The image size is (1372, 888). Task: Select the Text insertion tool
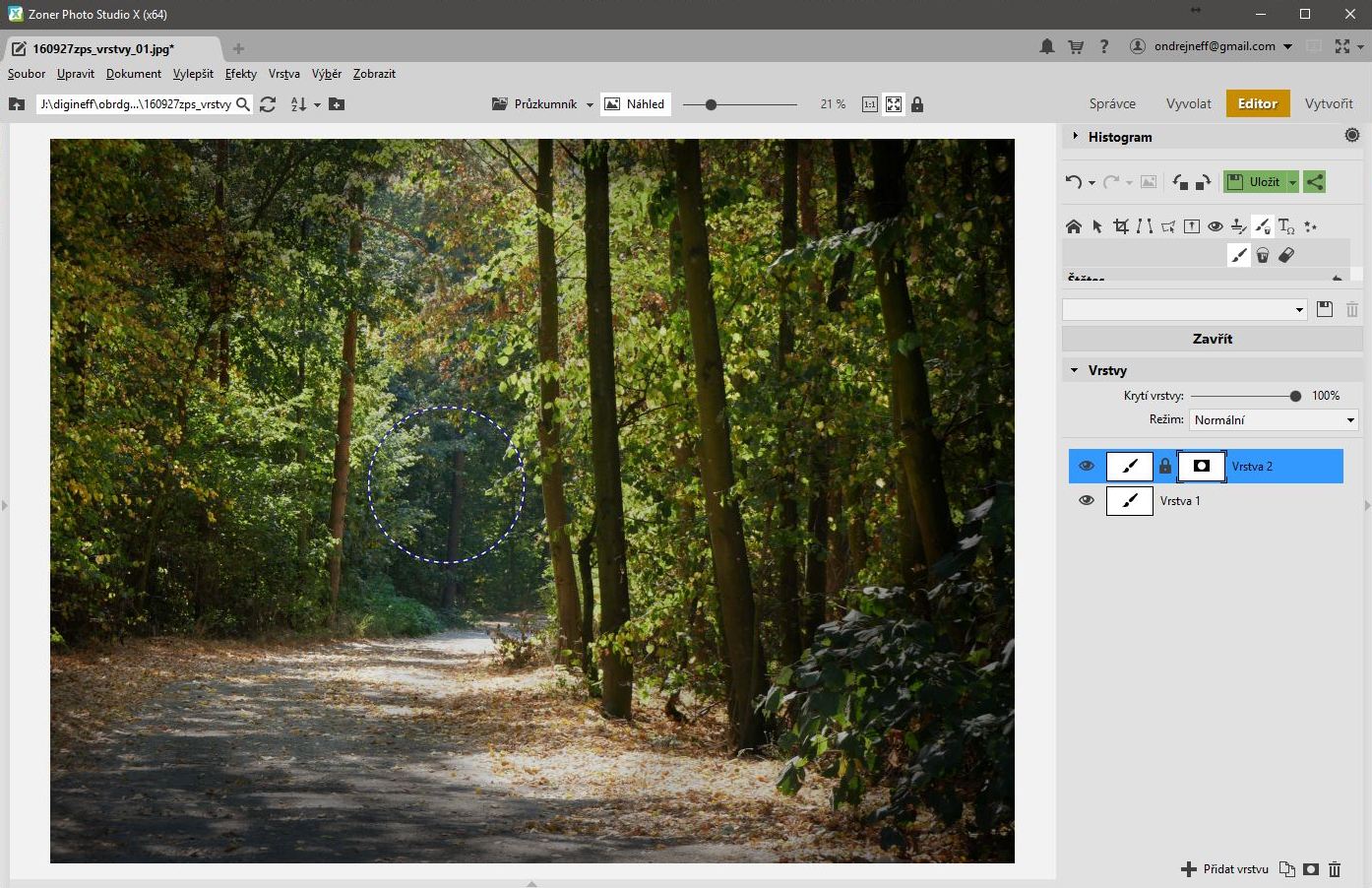click(1286, 226)
